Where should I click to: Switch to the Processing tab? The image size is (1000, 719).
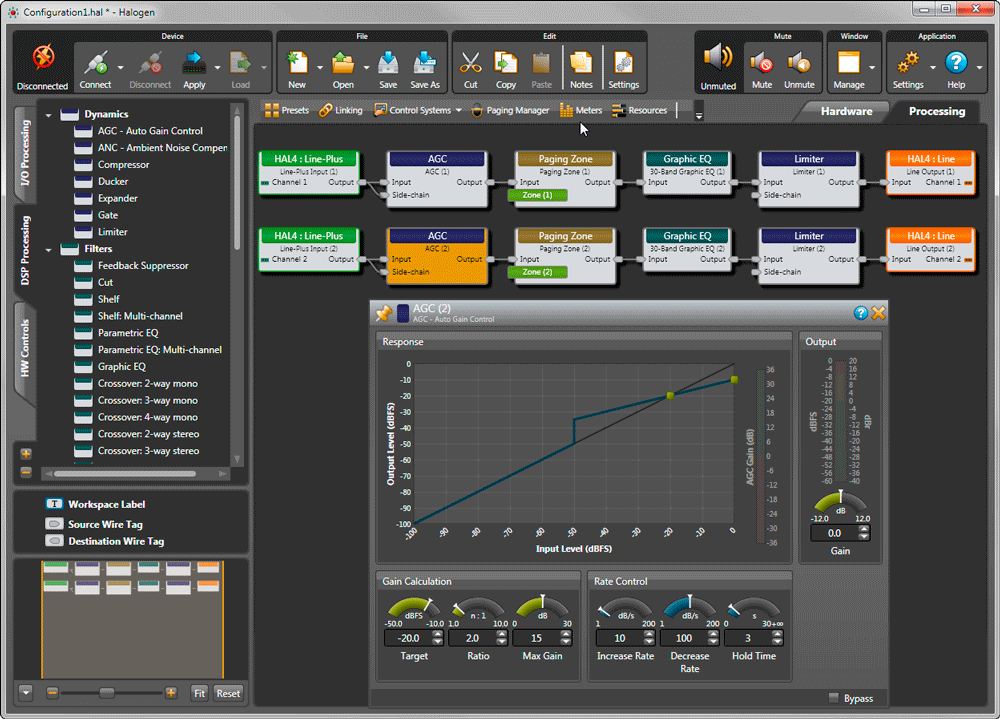pos(937,111)
